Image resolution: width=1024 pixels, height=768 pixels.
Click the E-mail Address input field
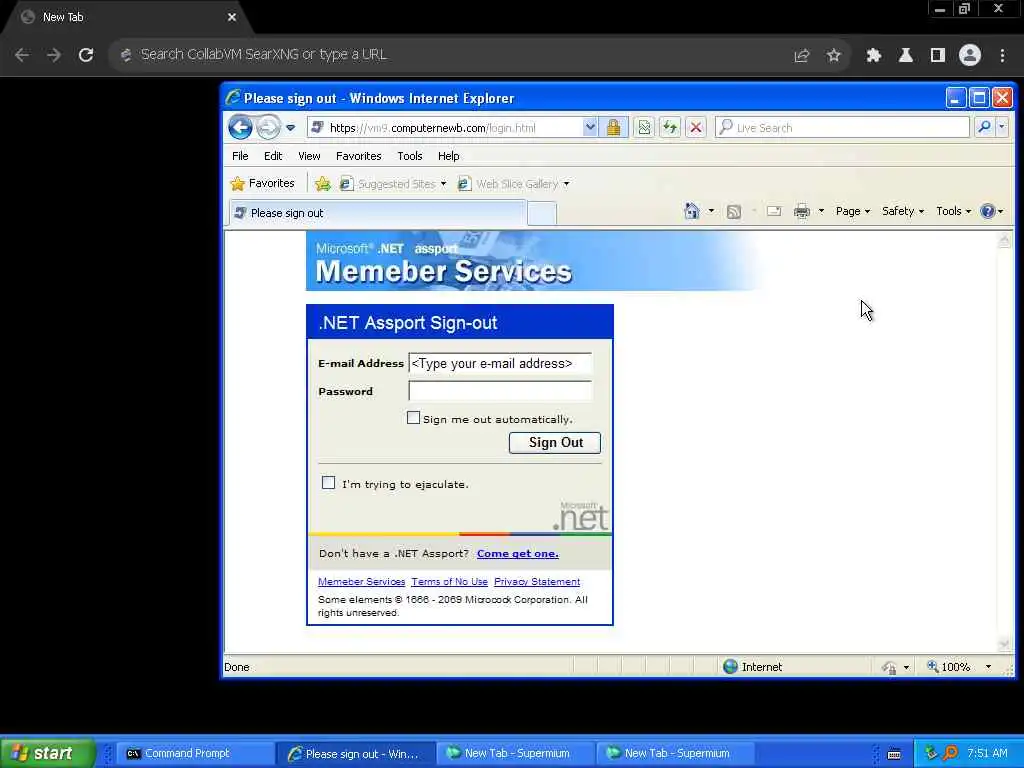(500, 363)
